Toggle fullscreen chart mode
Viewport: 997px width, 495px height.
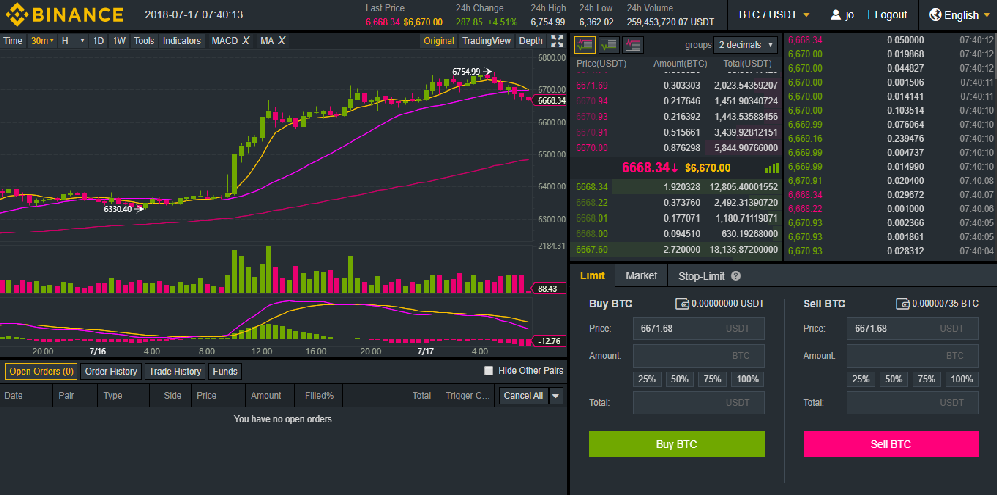point(557,41)
